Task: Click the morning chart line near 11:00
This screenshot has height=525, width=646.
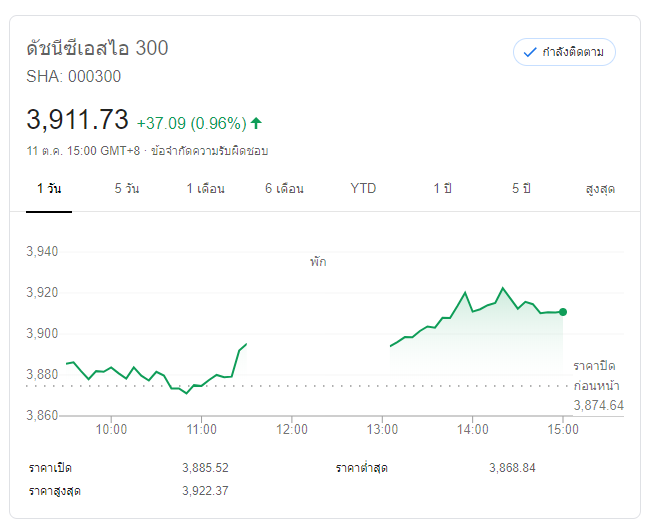Action: point(201,385)
